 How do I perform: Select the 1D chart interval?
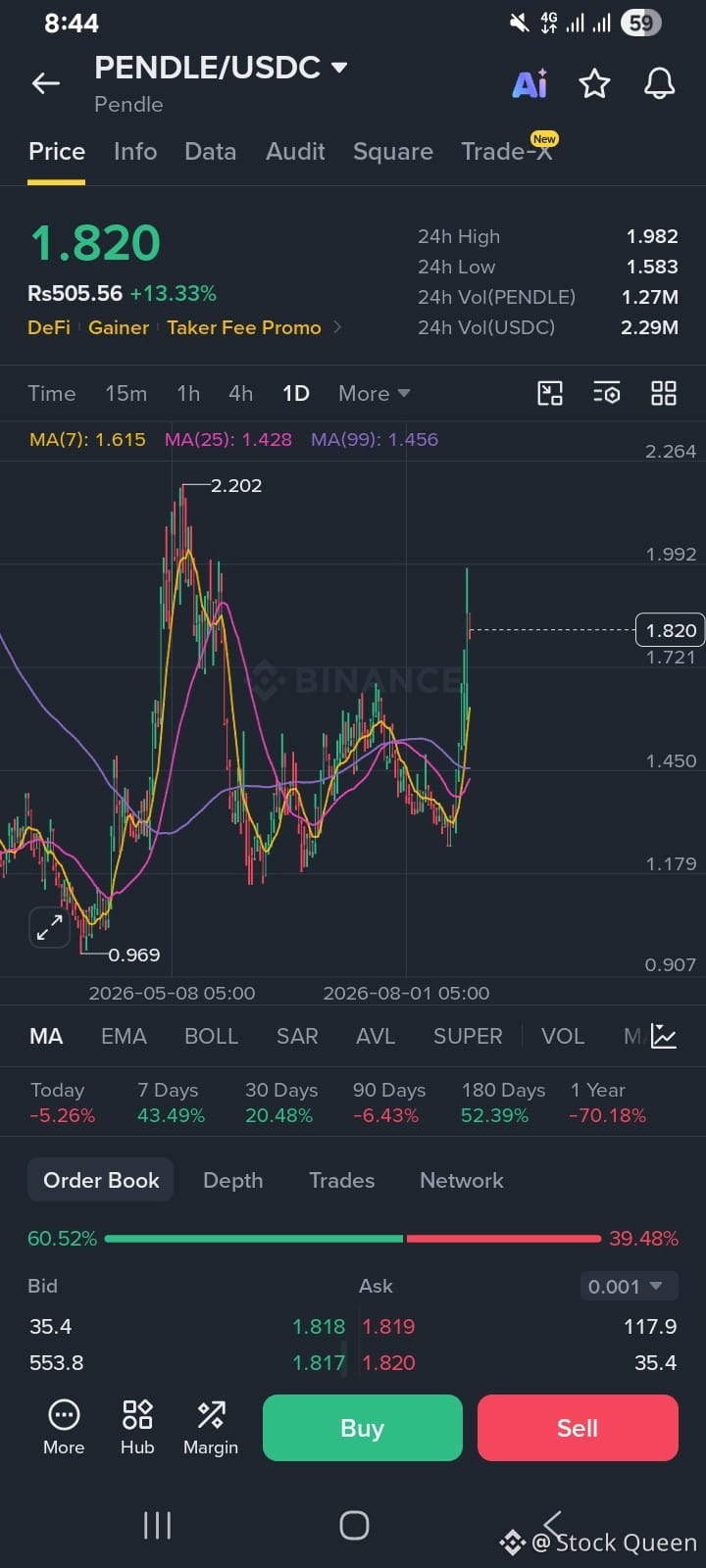[x=296, y=393]
